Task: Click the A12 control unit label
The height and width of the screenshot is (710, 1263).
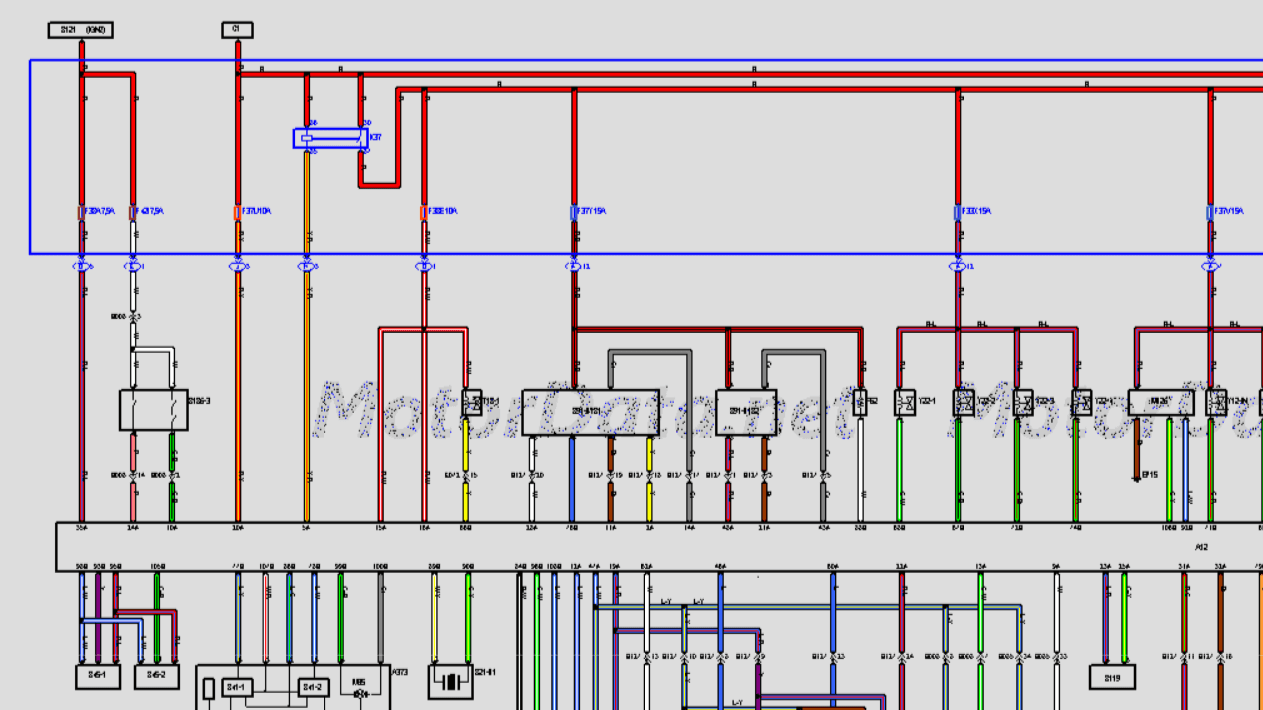Action: 1201,546
